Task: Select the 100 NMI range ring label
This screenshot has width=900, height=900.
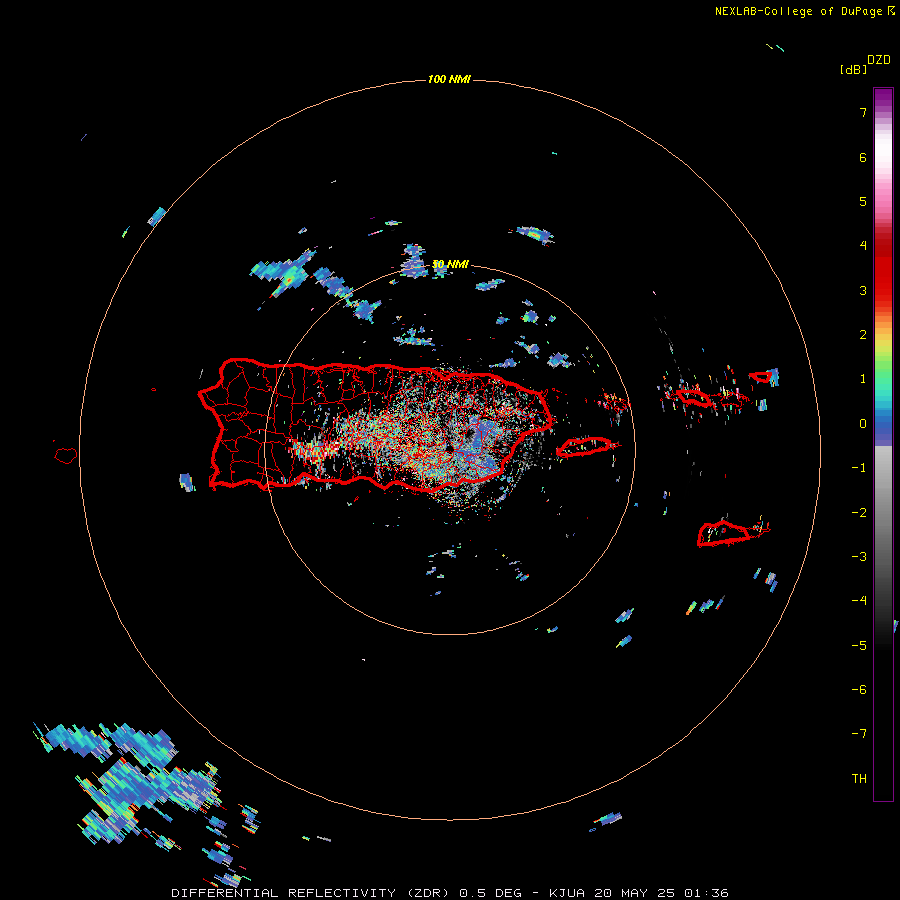Action: [x=449, y=79]
